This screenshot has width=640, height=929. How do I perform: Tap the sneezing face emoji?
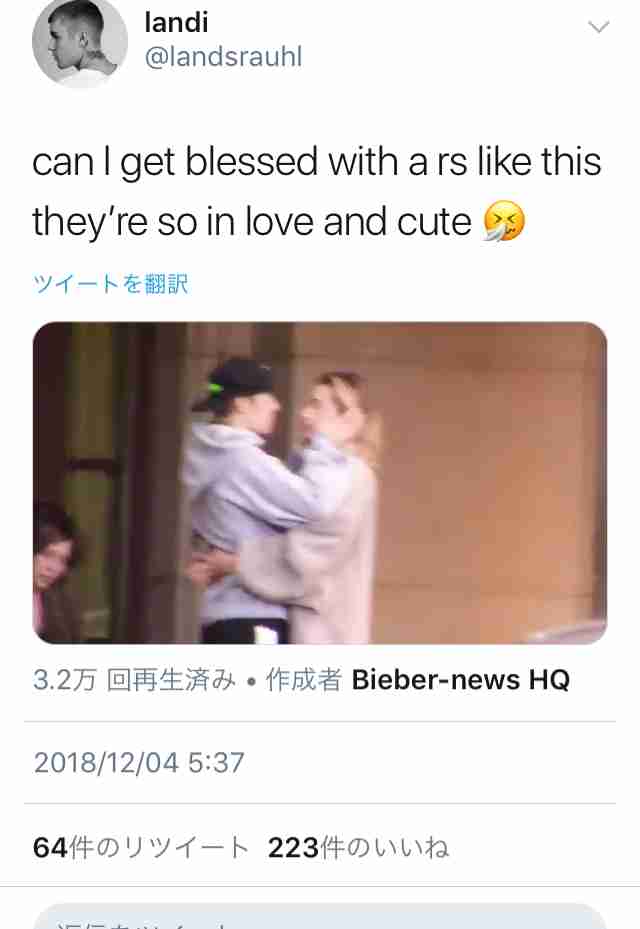[504, 222]
